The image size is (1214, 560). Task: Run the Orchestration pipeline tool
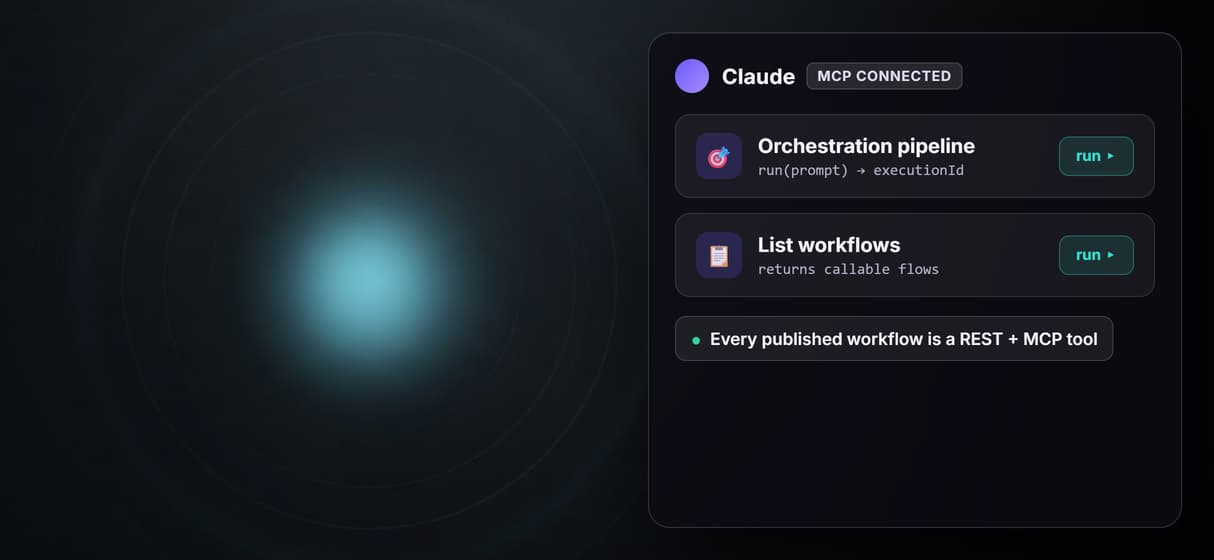1096,156
